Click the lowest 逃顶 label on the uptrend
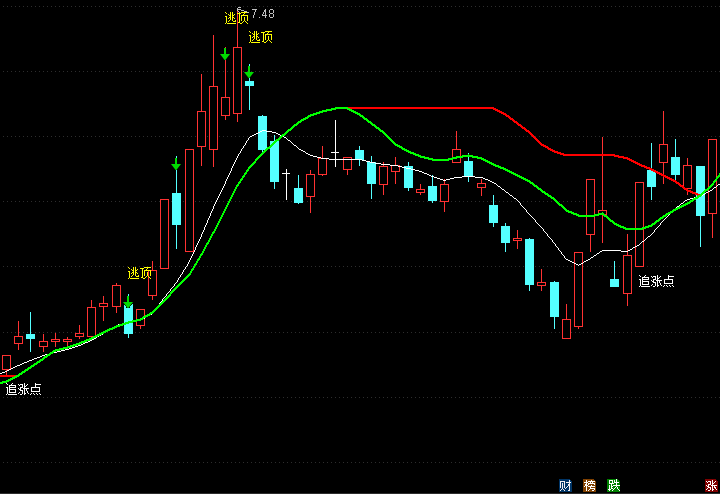This screenshot has height=494, width=720. tap(140, 273)
